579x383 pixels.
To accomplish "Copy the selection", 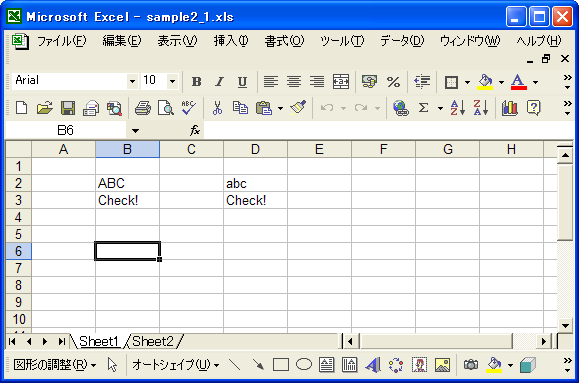I will 240,108.
